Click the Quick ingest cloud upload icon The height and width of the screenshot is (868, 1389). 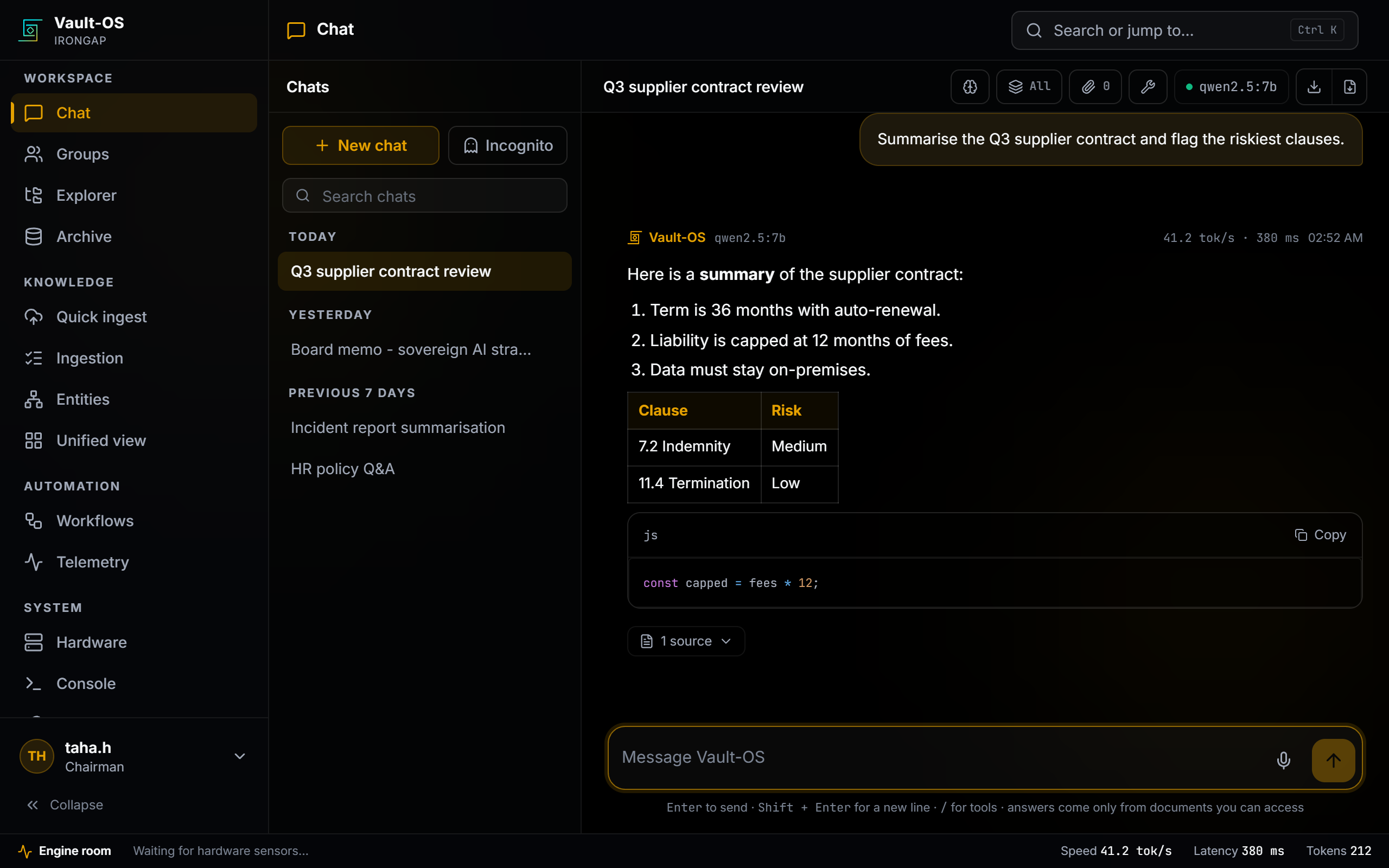[33, 317]
